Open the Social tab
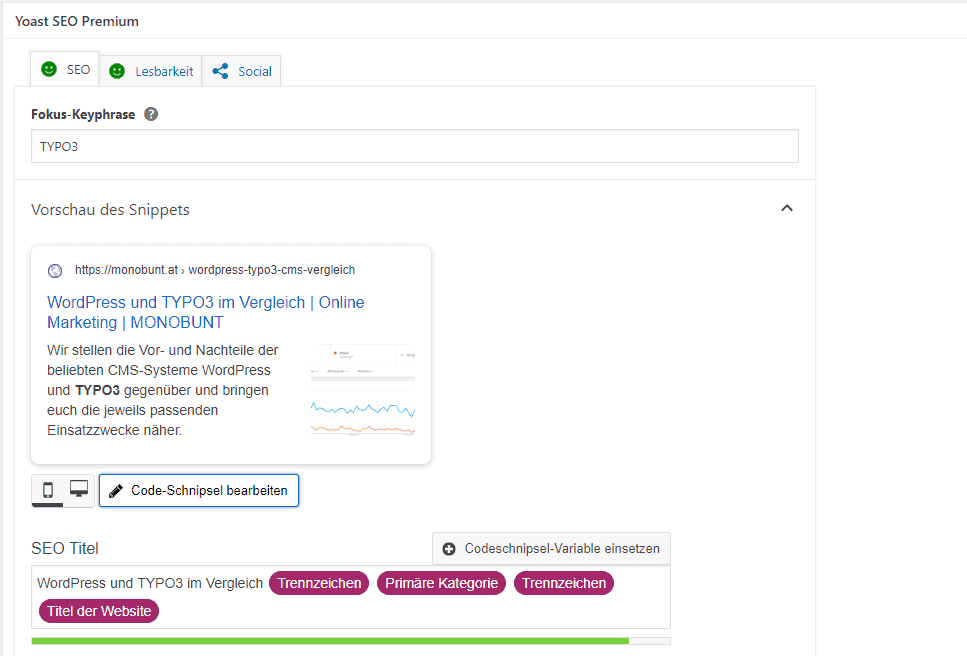 tap(242, 72)
